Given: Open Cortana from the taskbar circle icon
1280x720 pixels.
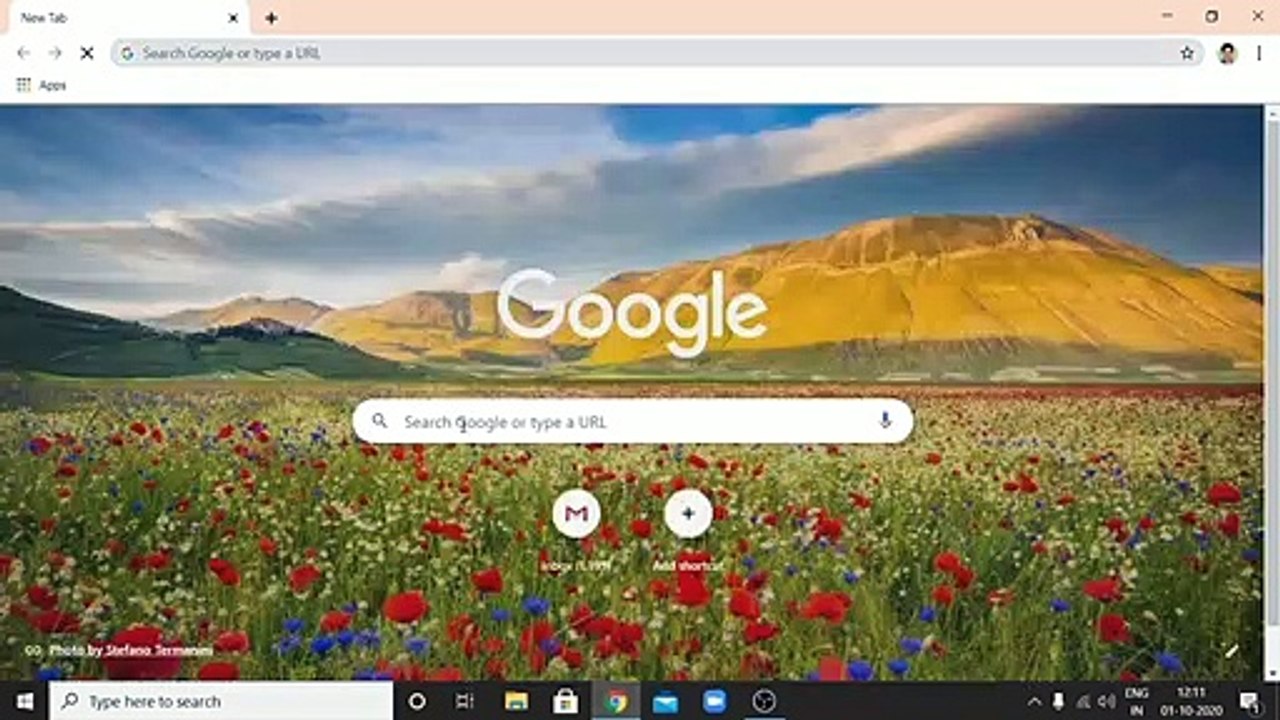Looking at the screenshot, I should tap(417, 701).
